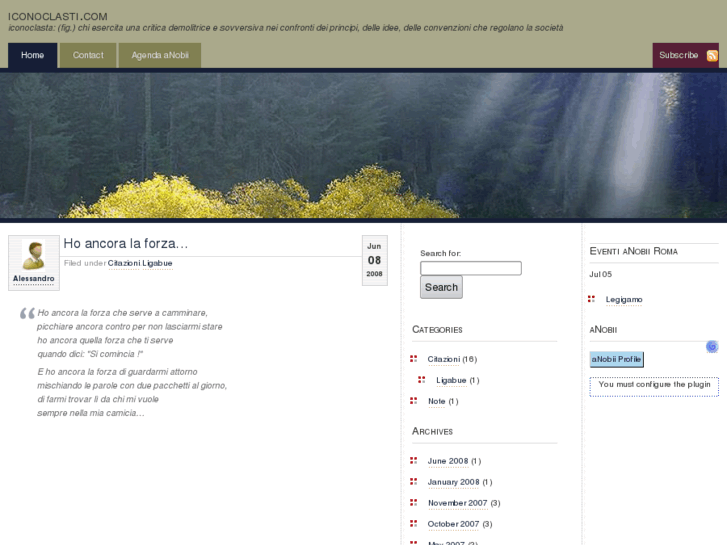Click the aNobii Profile button

tap(616, 359)
